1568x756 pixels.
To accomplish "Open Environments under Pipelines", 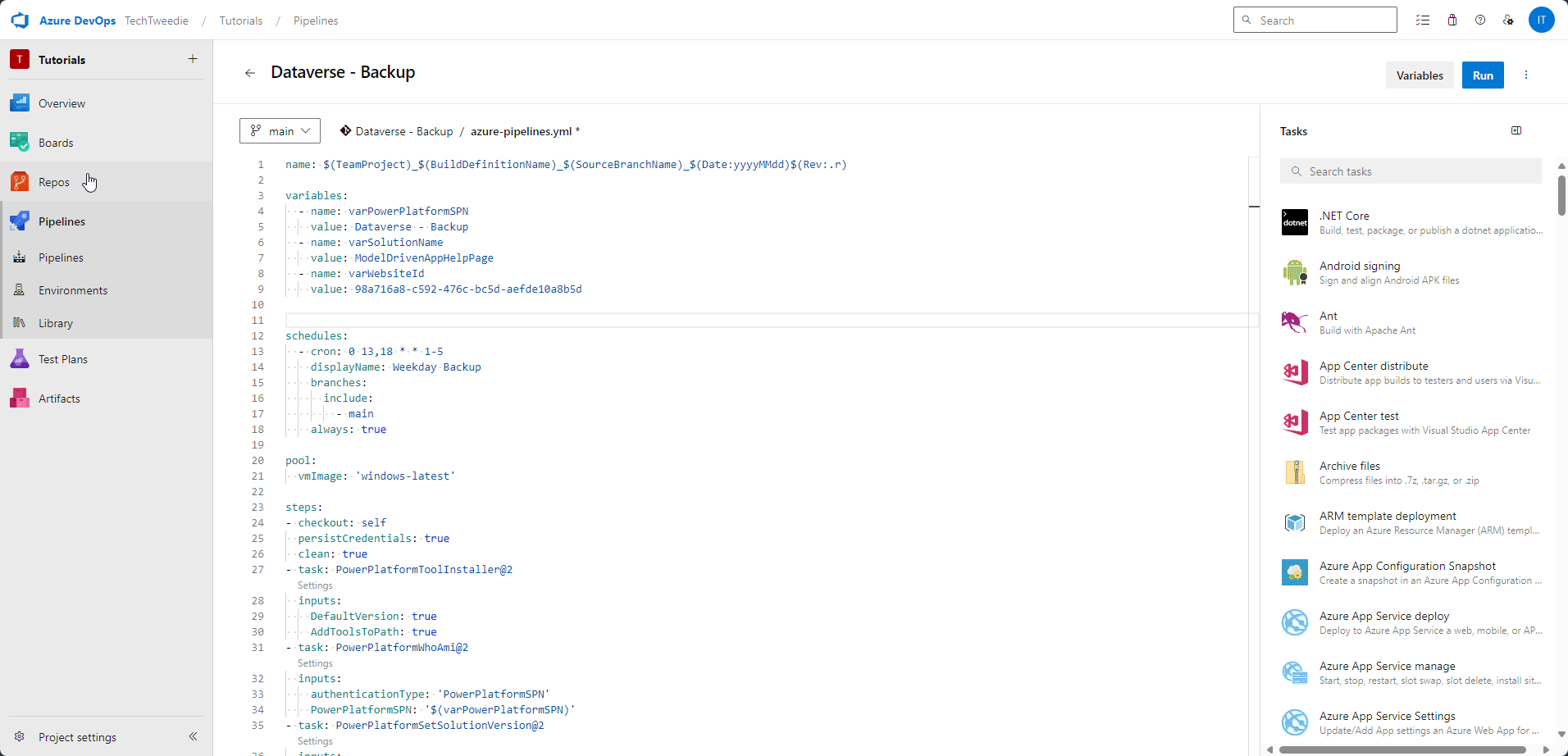I will [x=74, y=289].
